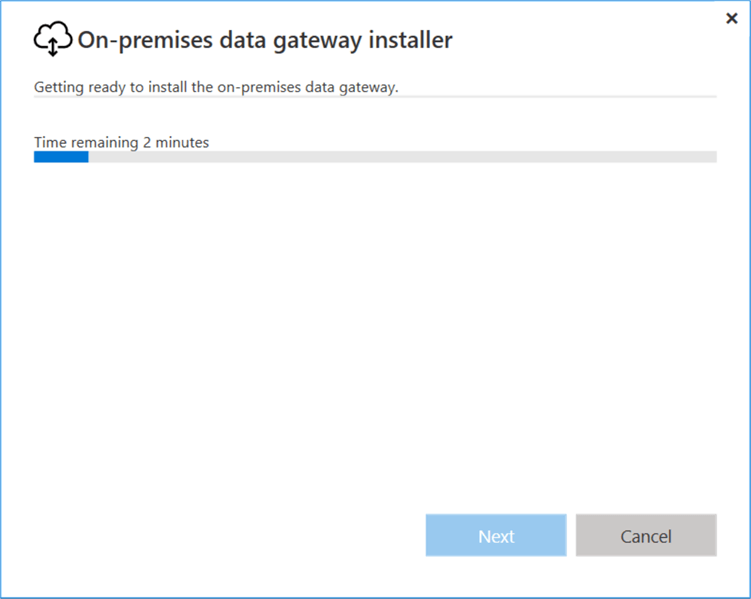
Task: Close the installer with the X button
Action: coord(731,19)
